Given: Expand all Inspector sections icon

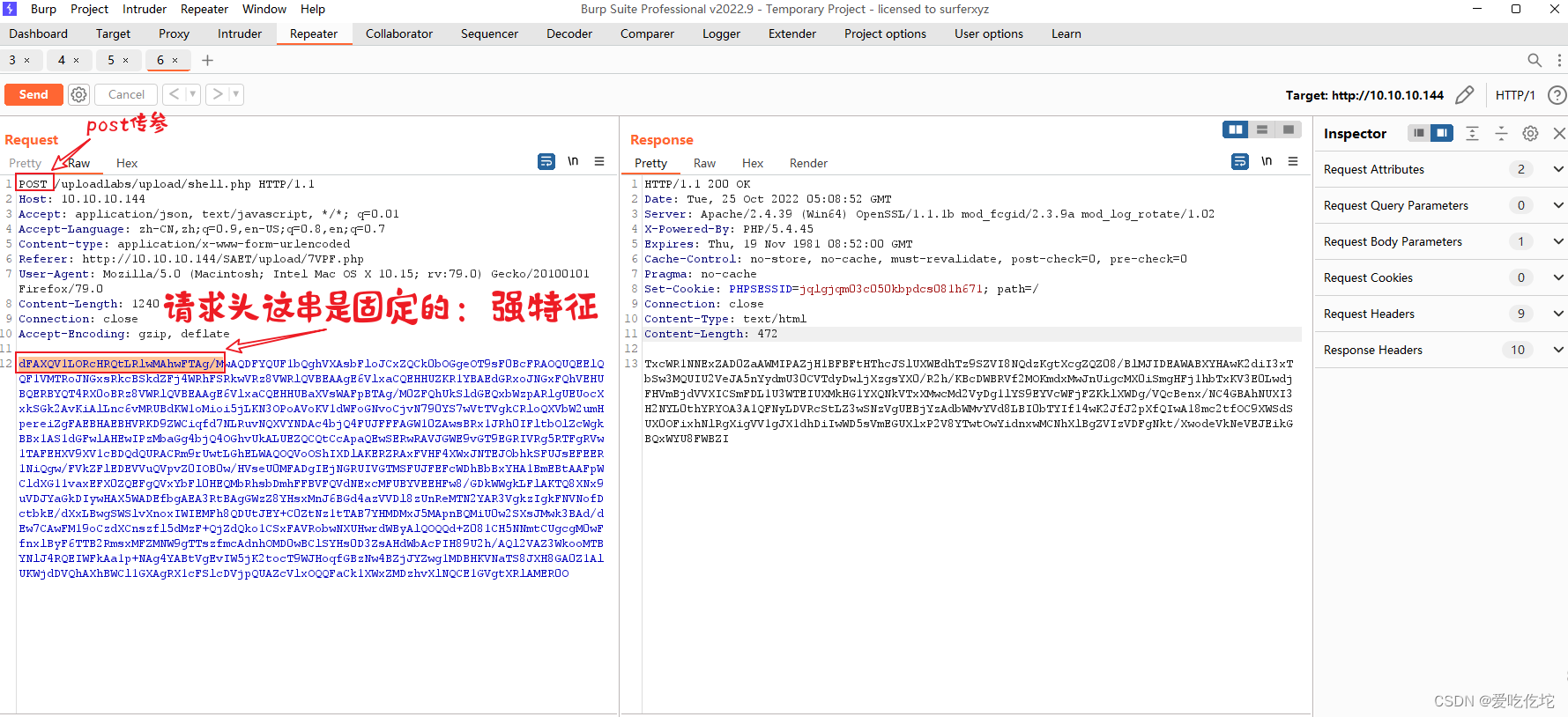Looking at the screenshot, I should tap(1472, 133).
